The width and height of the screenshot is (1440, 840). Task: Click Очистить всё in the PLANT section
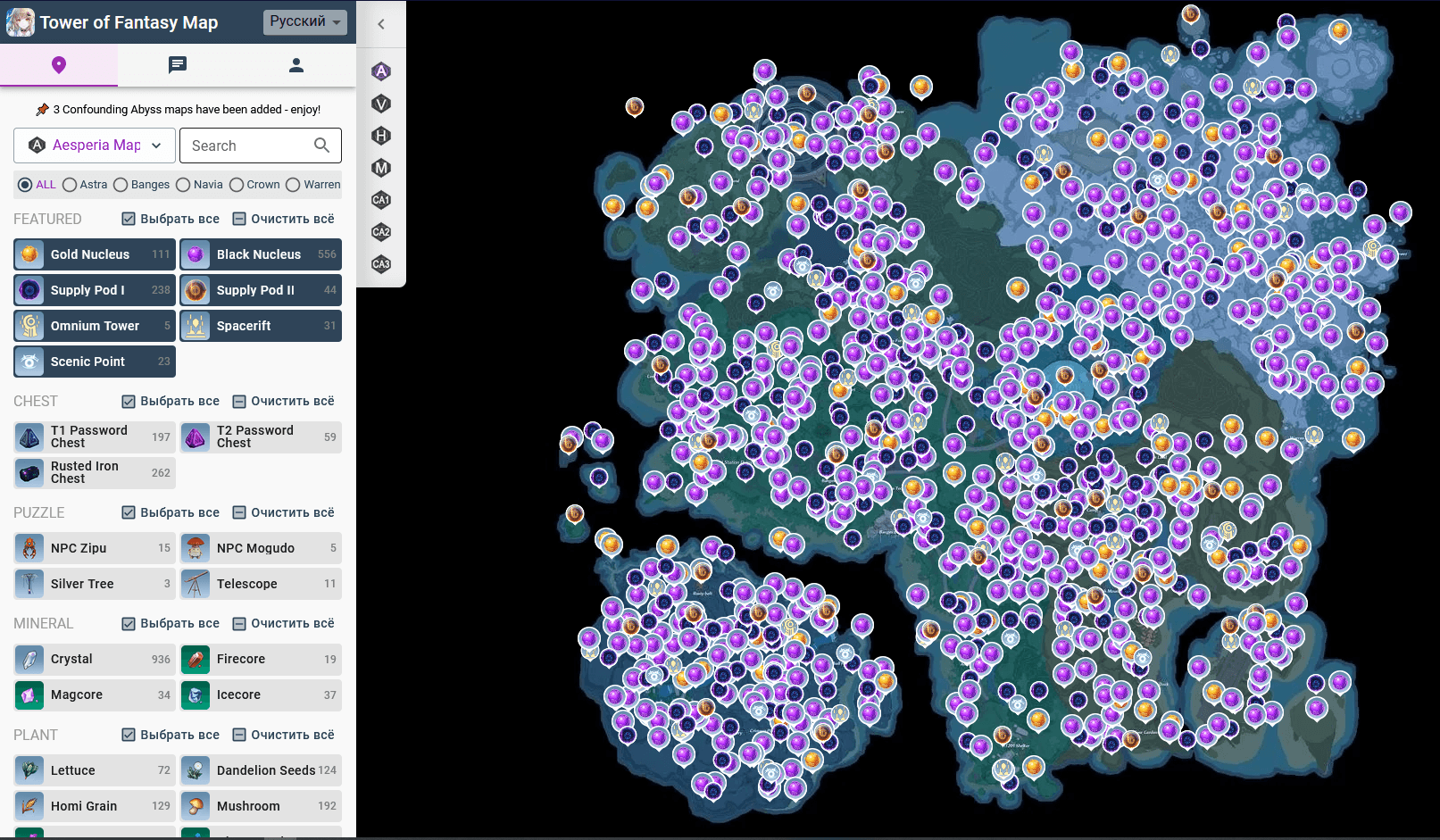[284, 735]
